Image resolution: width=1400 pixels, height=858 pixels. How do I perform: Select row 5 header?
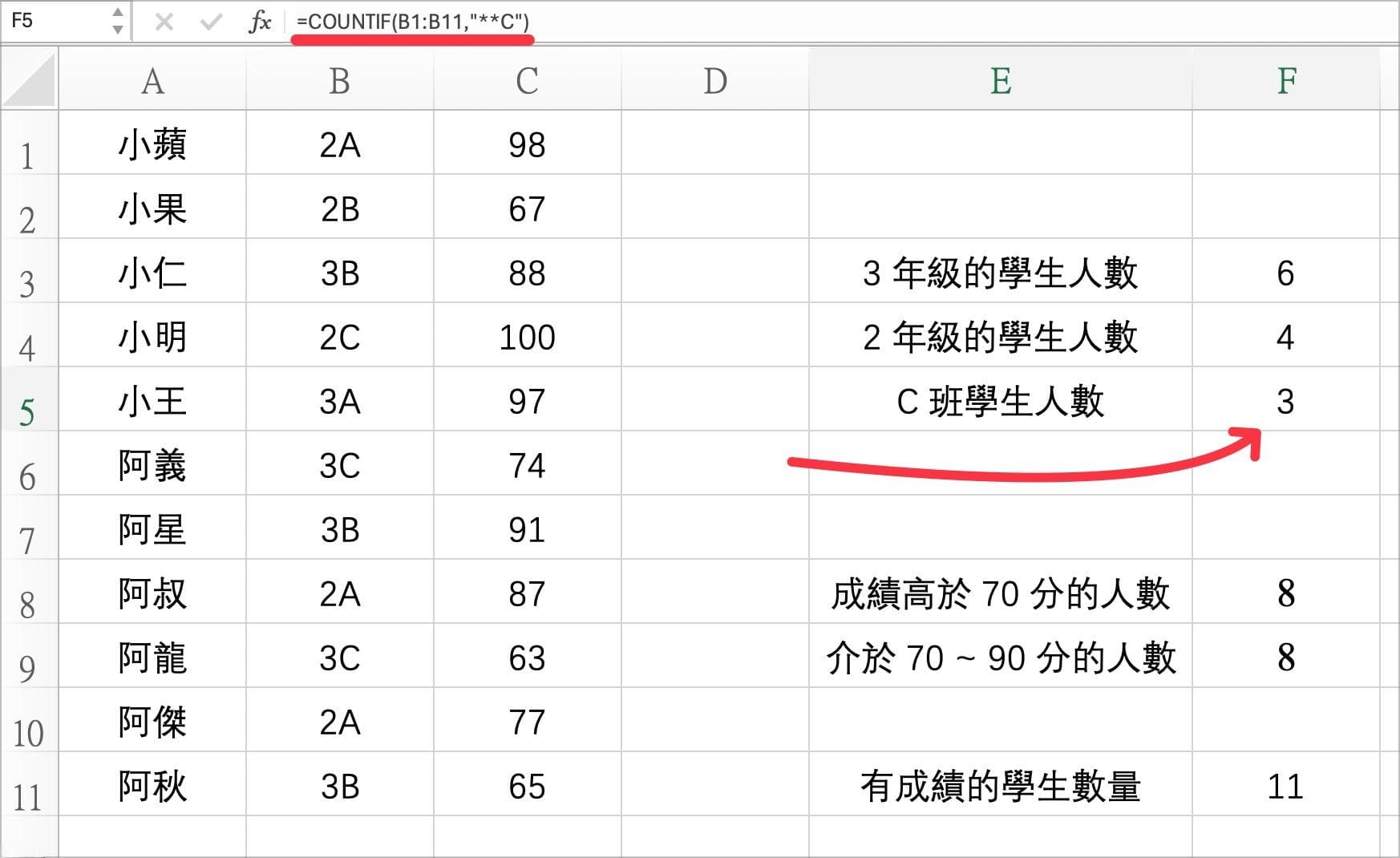29,399
